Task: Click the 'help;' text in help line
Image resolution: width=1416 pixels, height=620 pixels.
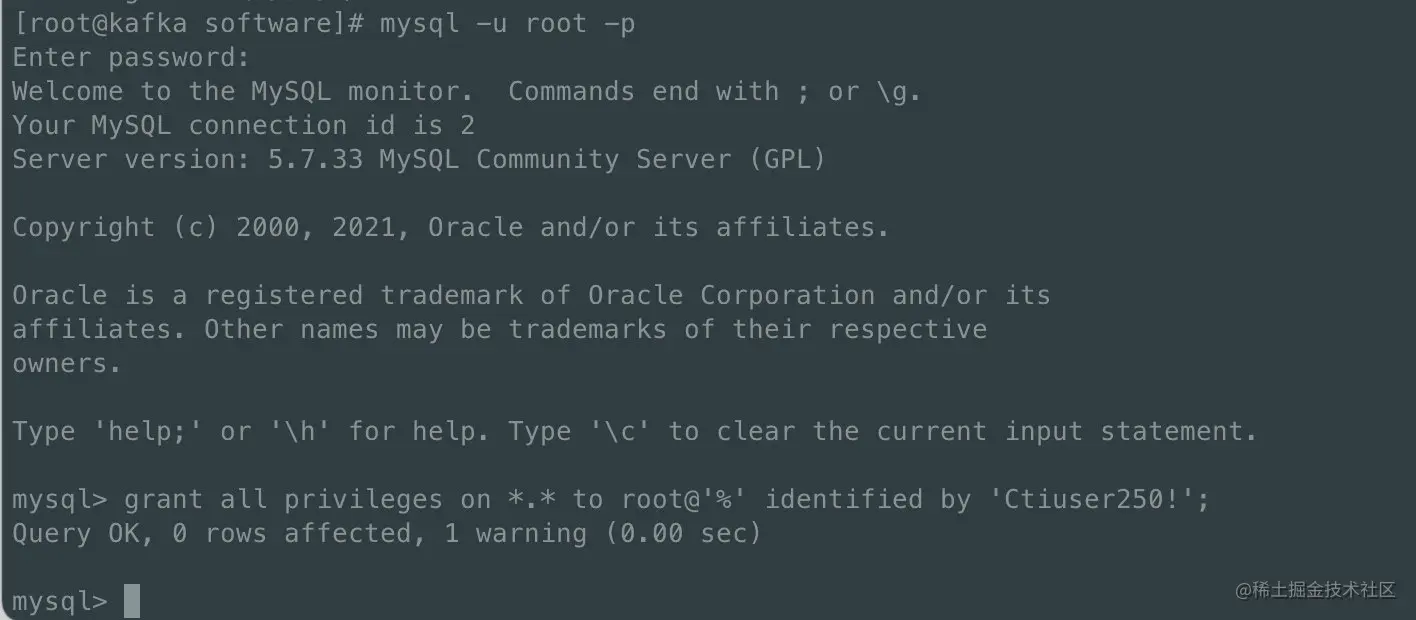Action: pyautogui.click(x=139, y=431)
